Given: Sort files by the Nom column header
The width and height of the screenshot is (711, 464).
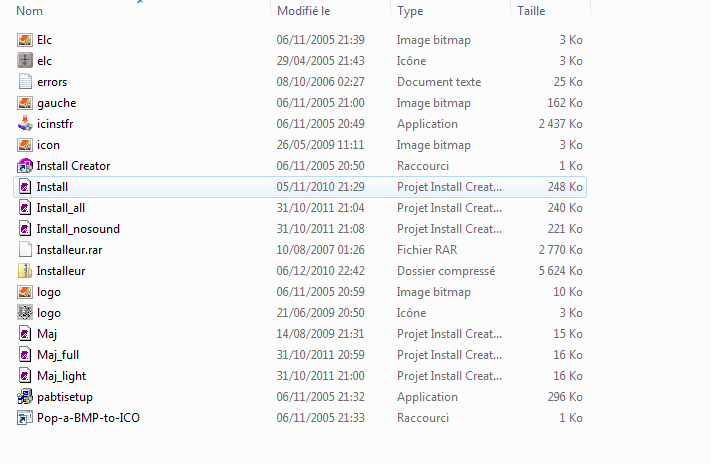Looking at the screenshot, I should pos(29,11).
